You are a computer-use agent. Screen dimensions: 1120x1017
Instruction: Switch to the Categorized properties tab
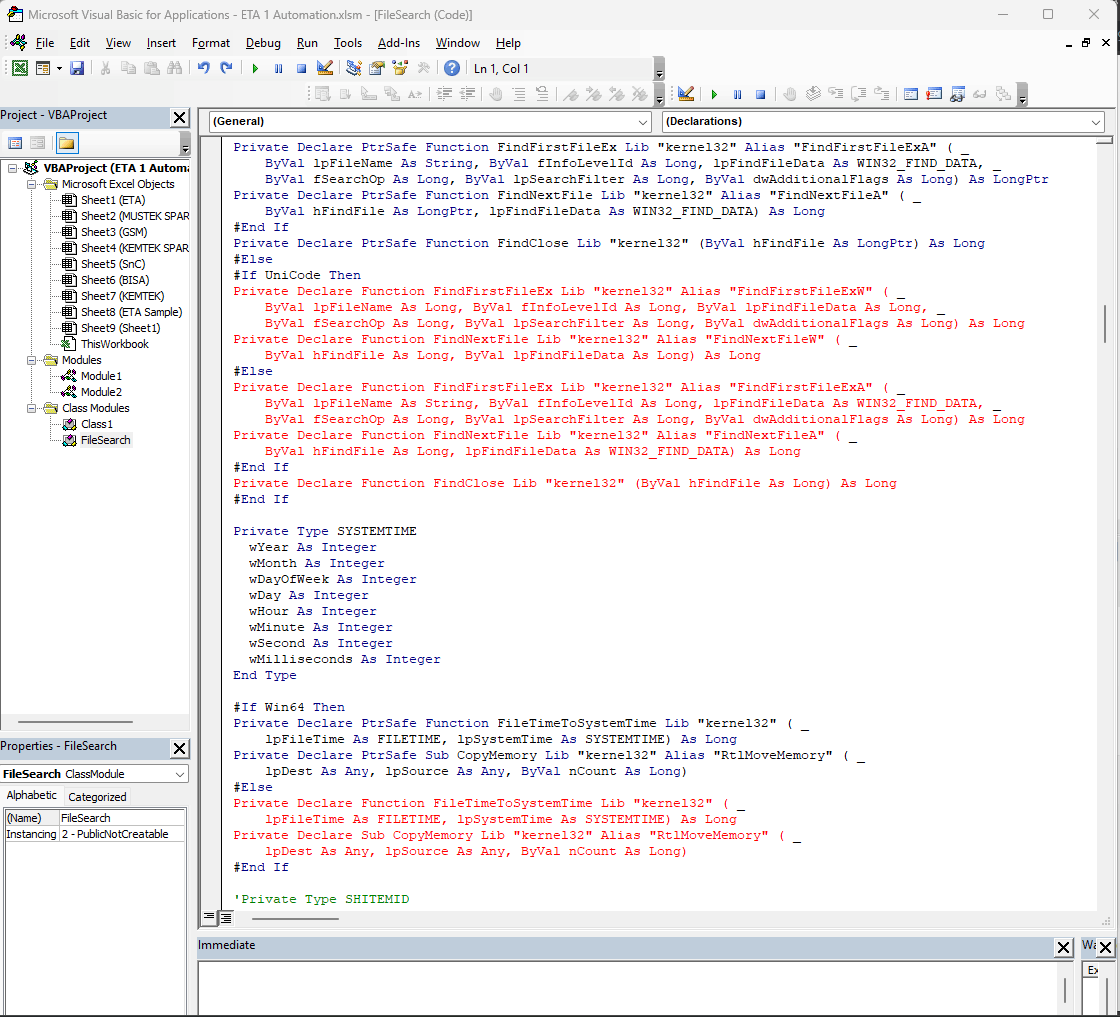[97, 797]
